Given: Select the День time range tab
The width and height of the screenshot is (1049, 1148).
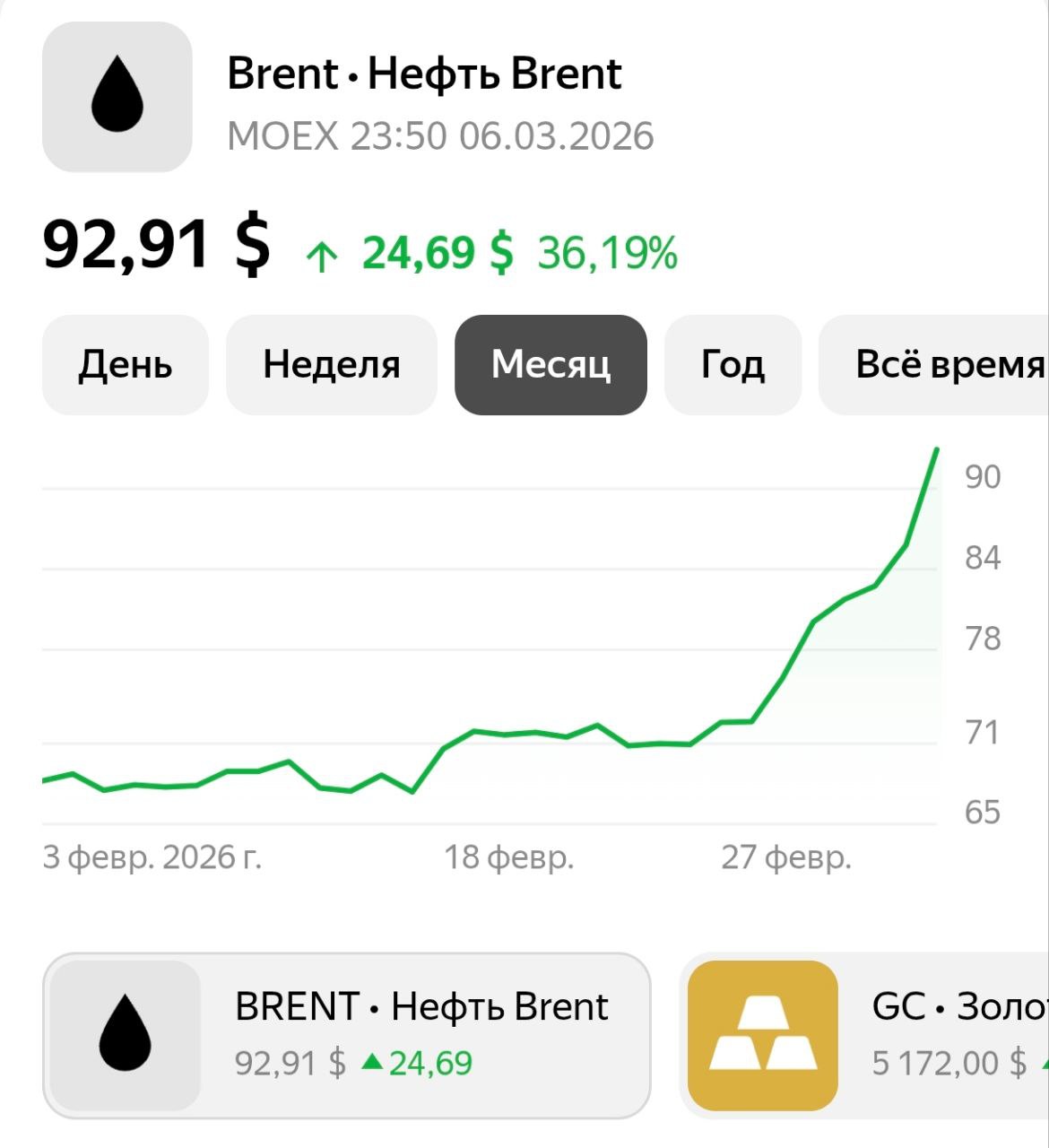Looking at the screenshot, I should [x=126, y=365].
